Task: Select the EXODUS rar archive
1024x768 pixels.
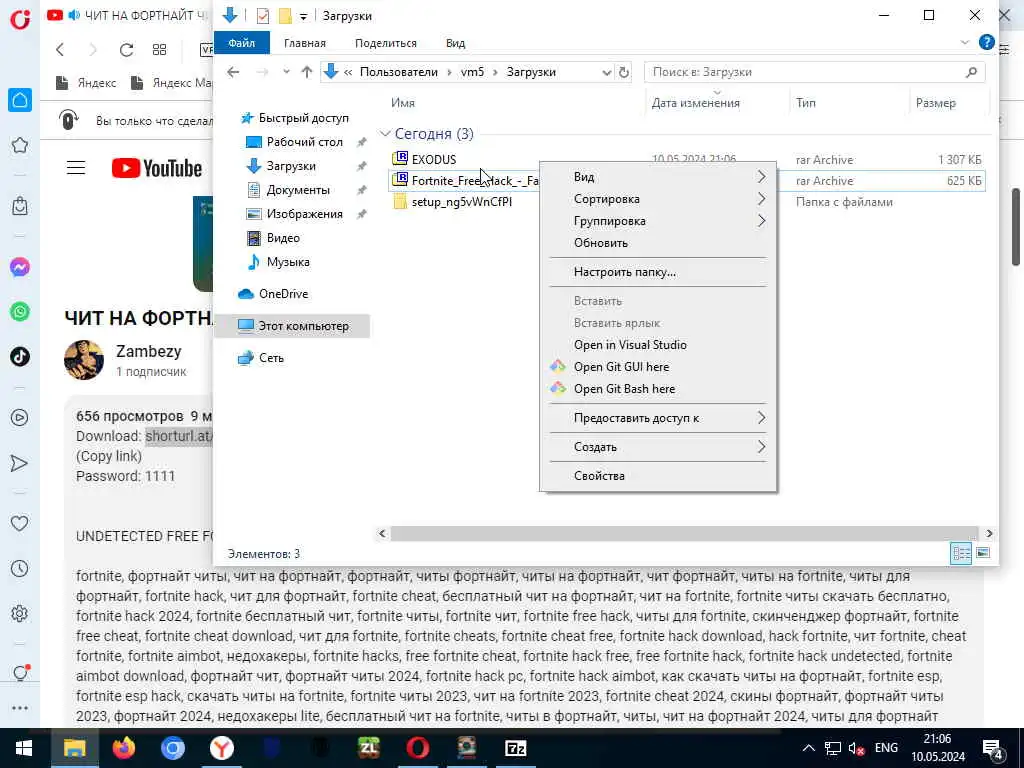Action: coord(434,159)
